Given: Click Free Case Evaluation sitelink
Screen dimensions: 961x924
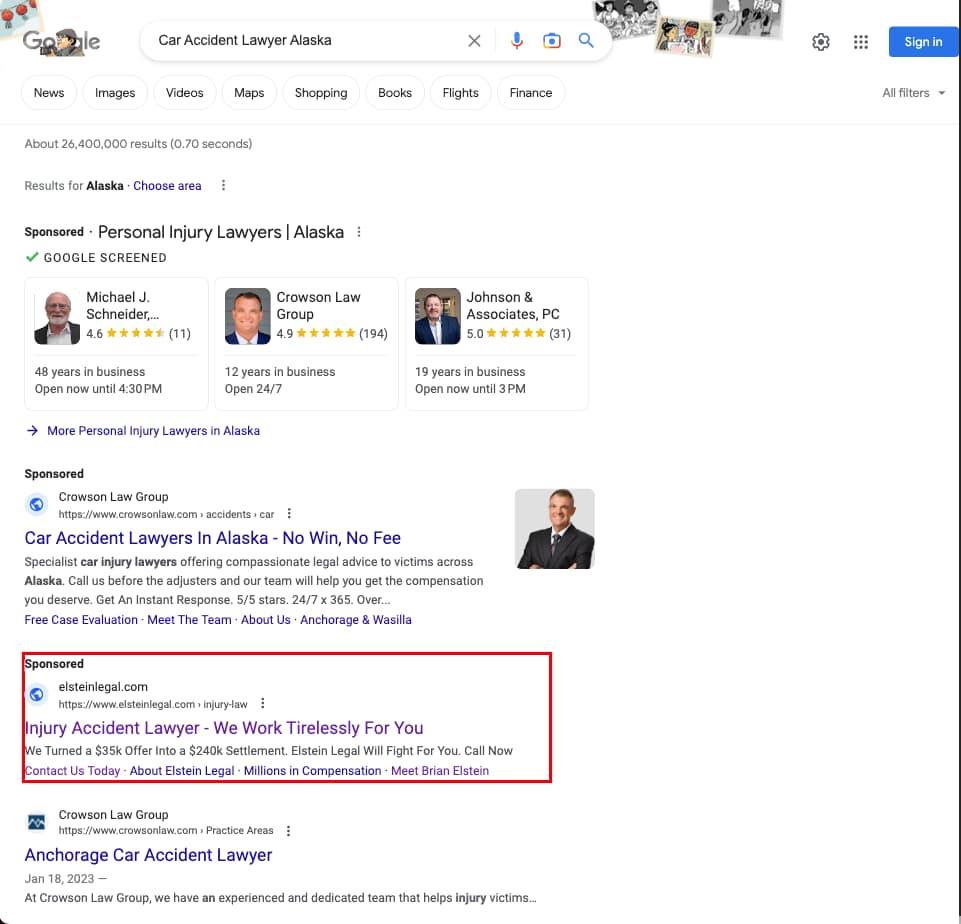Looking at the screenshot, I should click(x=81, y=620).
